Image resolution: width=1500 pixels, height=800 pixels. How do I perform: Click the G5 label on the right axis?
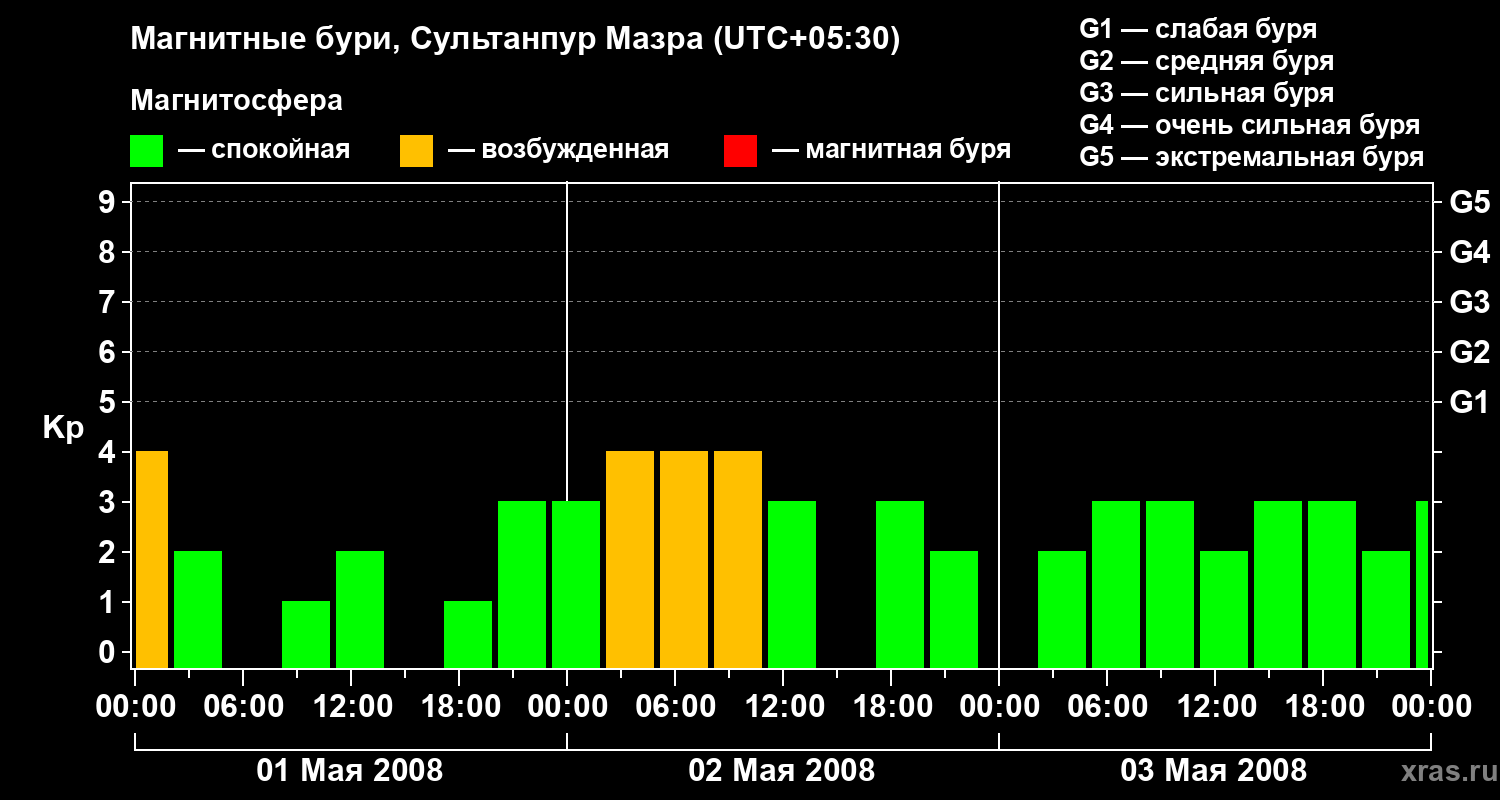tap(1469, 202)
